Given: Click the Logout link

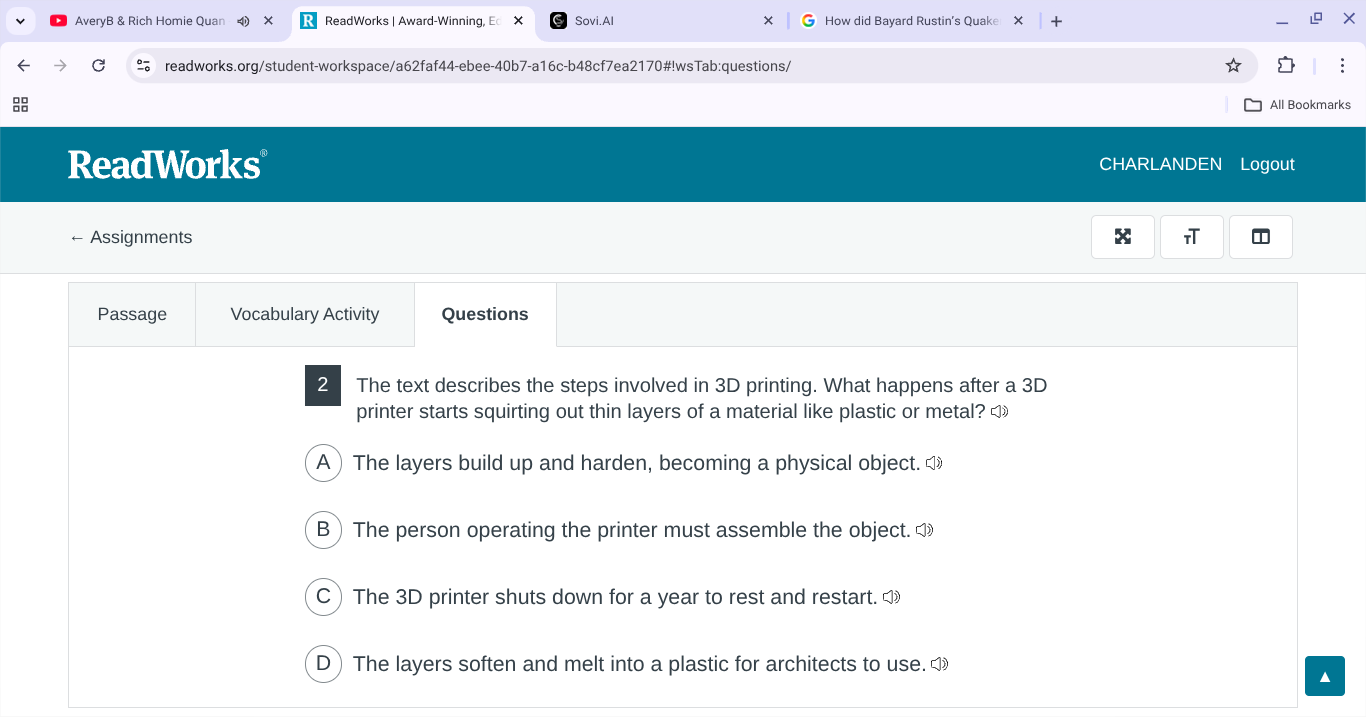Looking at the screenshot, I should tap(1267, 164).
